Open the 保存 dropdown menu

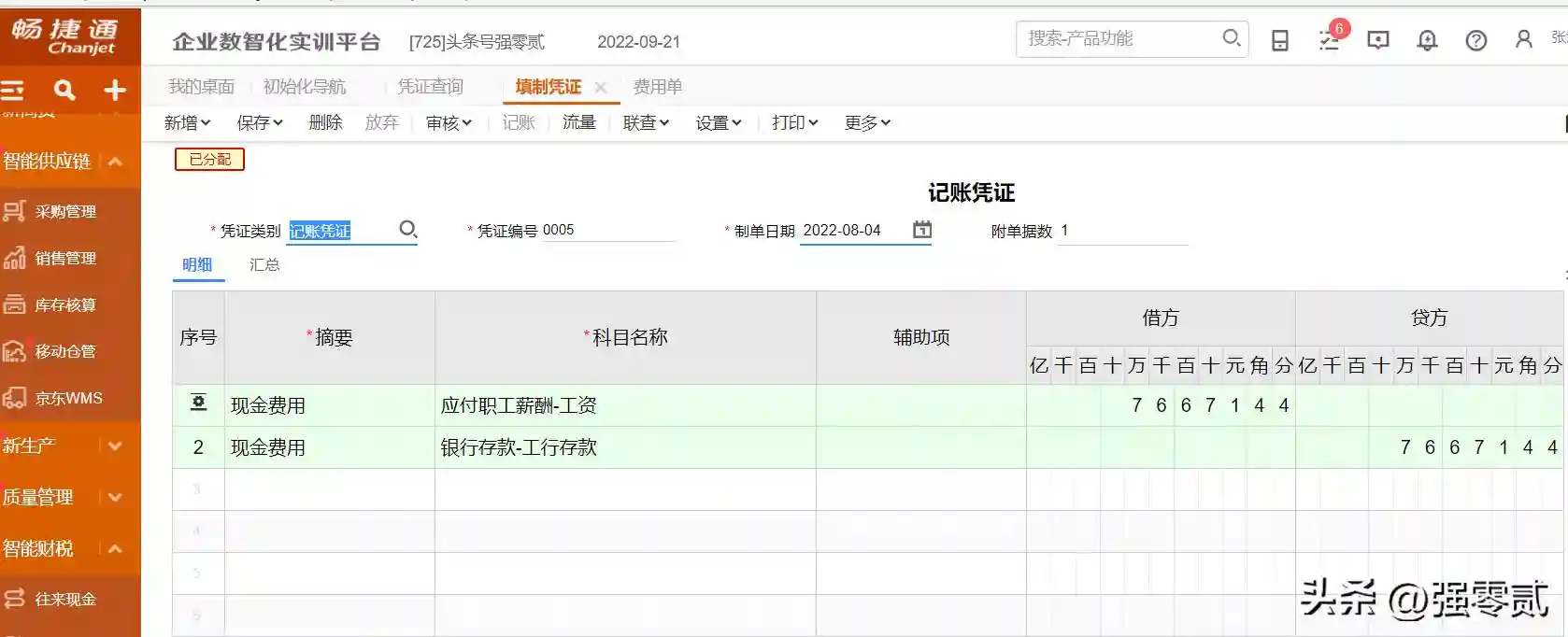coord(259,122)
